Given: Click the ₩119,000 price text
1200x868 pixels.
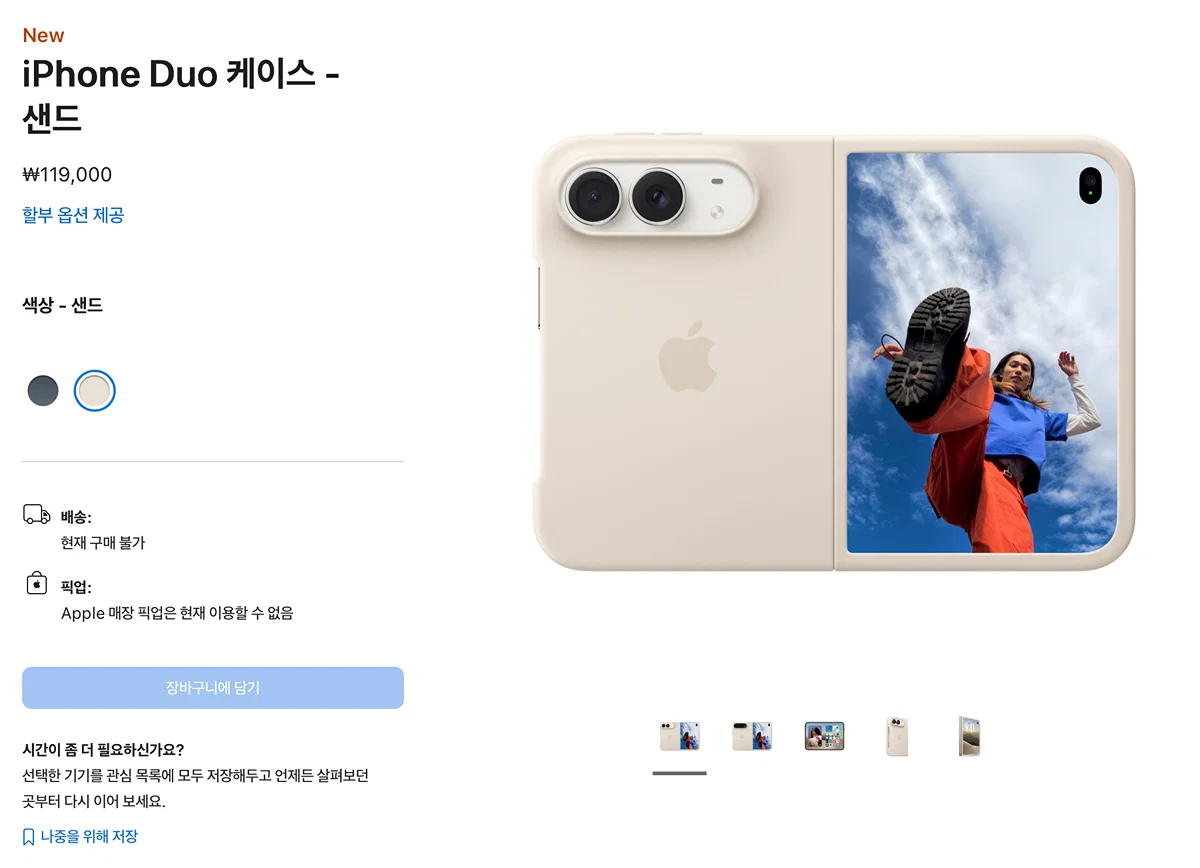Looking at the screenshot, I should click(x=67, y=175).
